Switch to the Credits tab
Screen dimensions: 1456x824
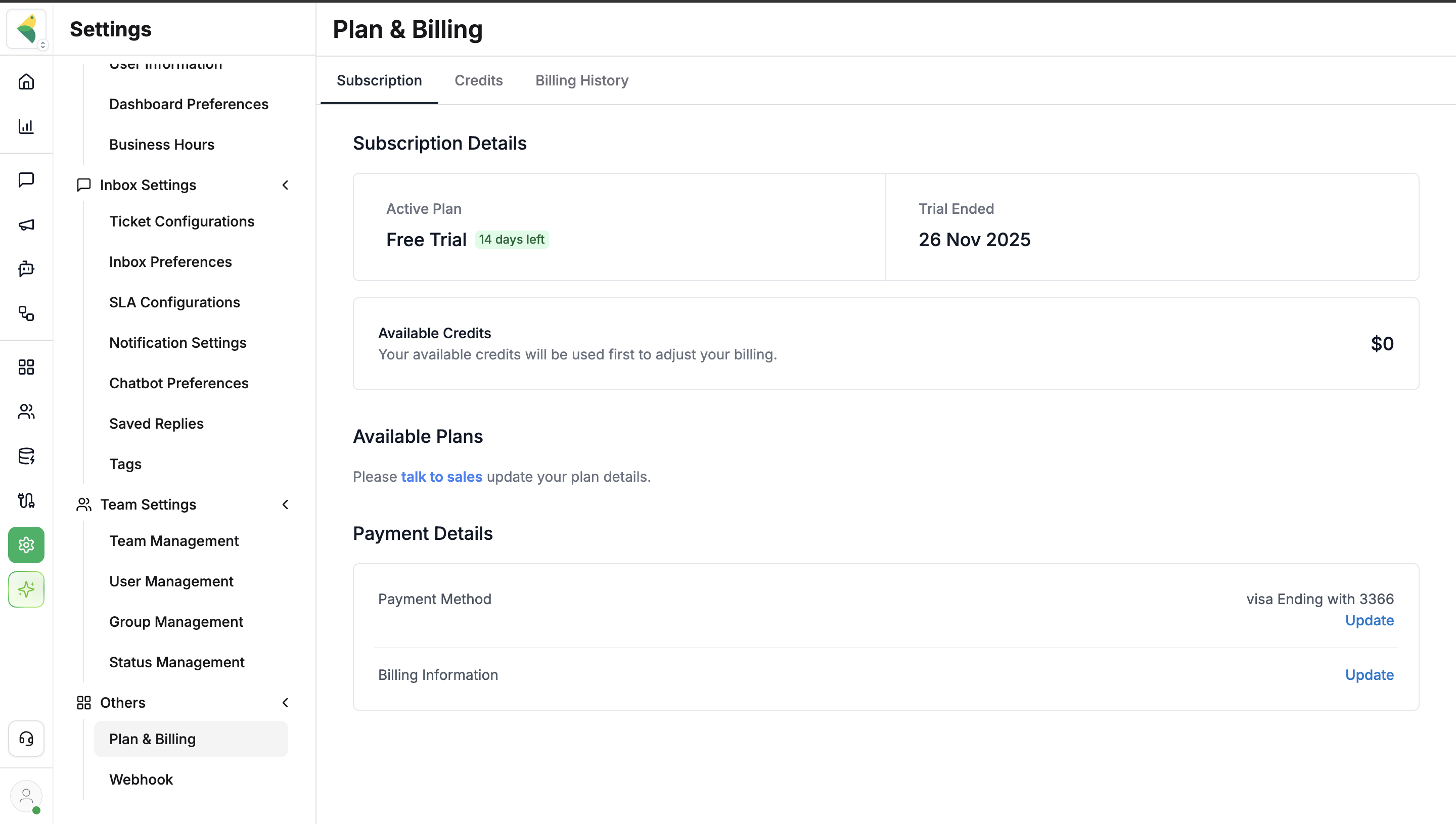pos(478,80)
